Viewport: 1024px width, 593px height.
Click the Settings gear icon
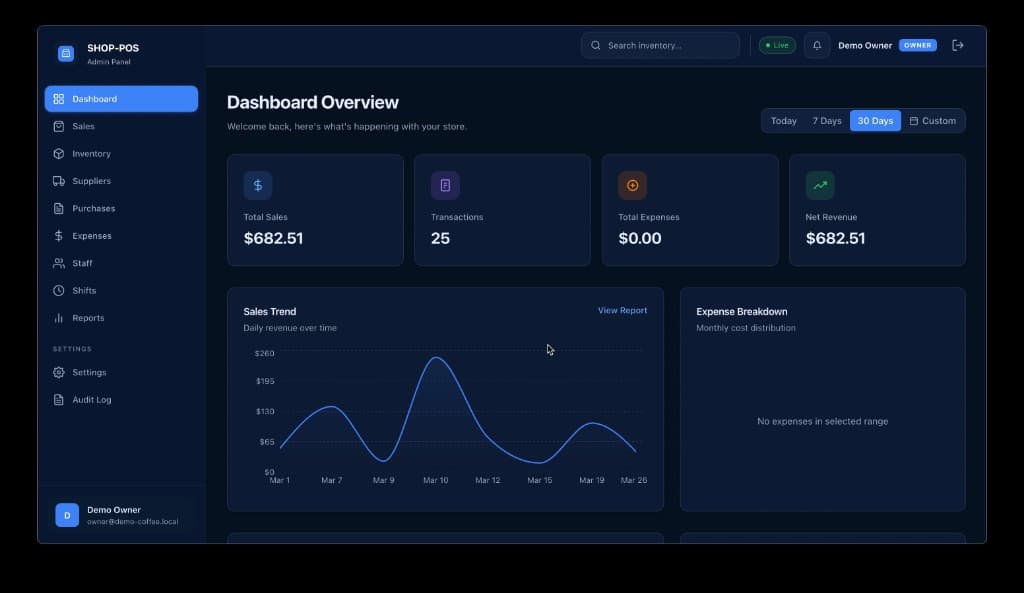coord(59,372)
